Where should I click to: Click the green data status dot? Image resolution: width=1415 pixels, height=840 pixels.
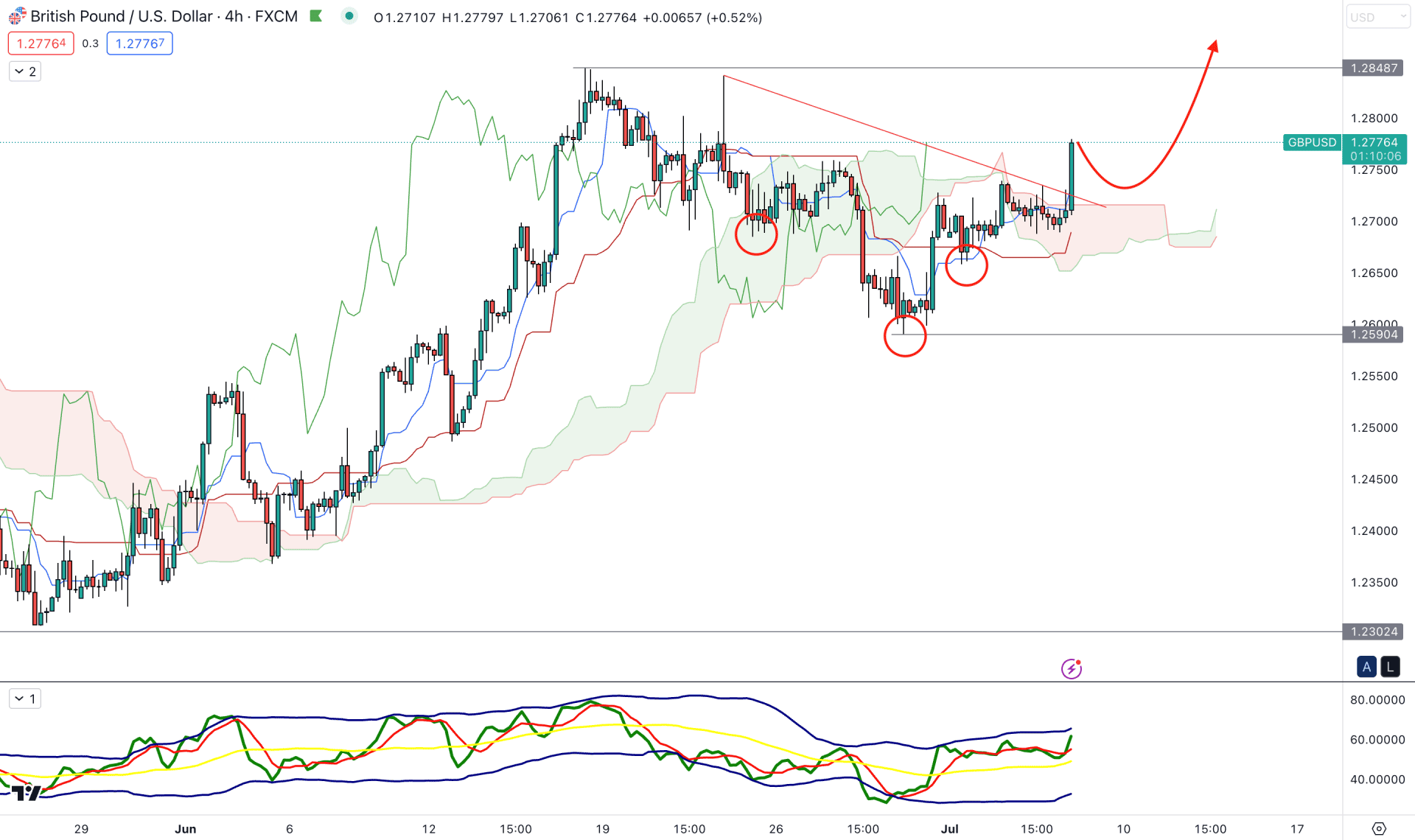(349, 16)
